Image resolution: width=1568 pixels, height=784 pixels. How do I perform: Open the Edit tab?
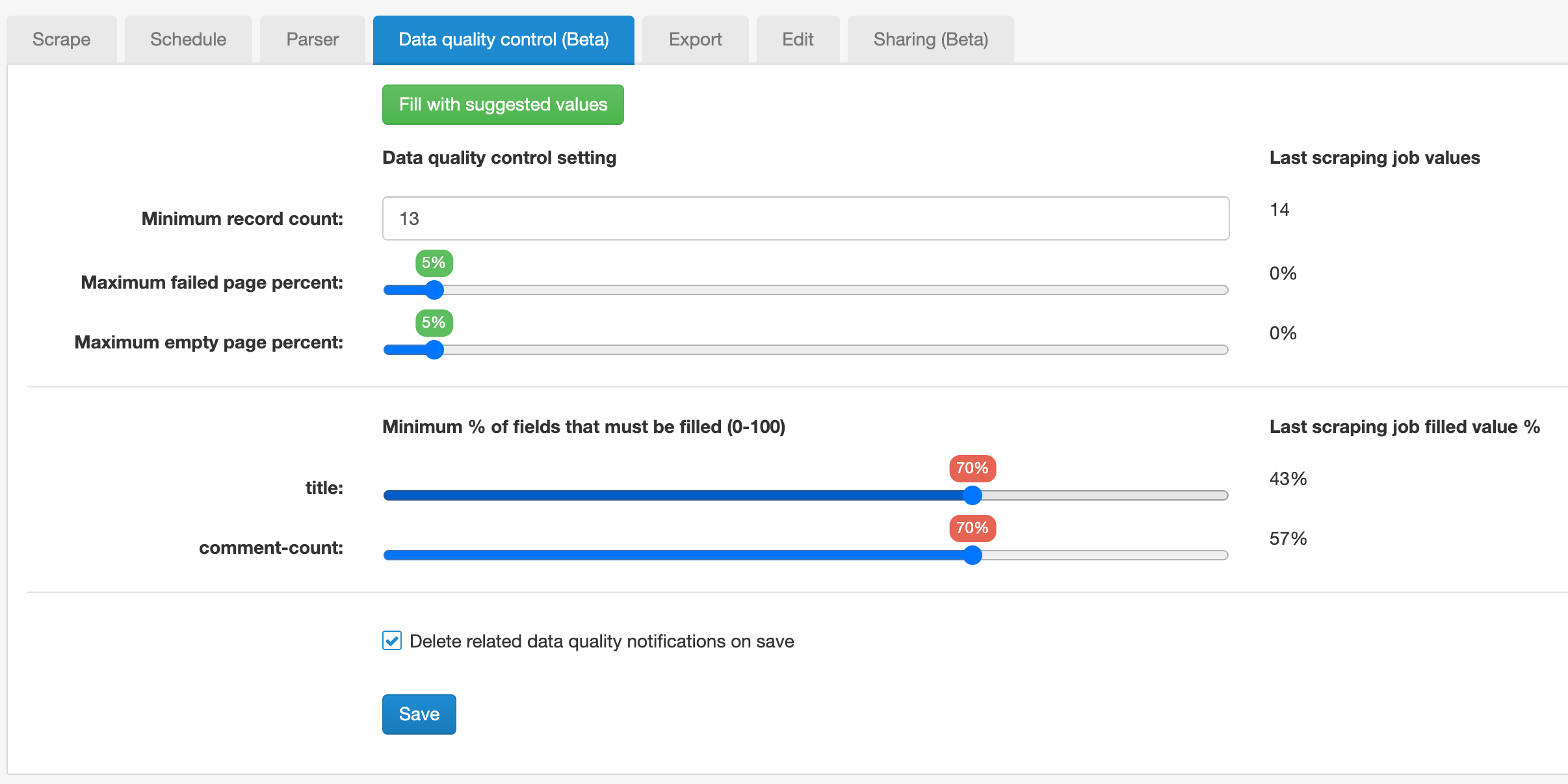click(798, 39)
